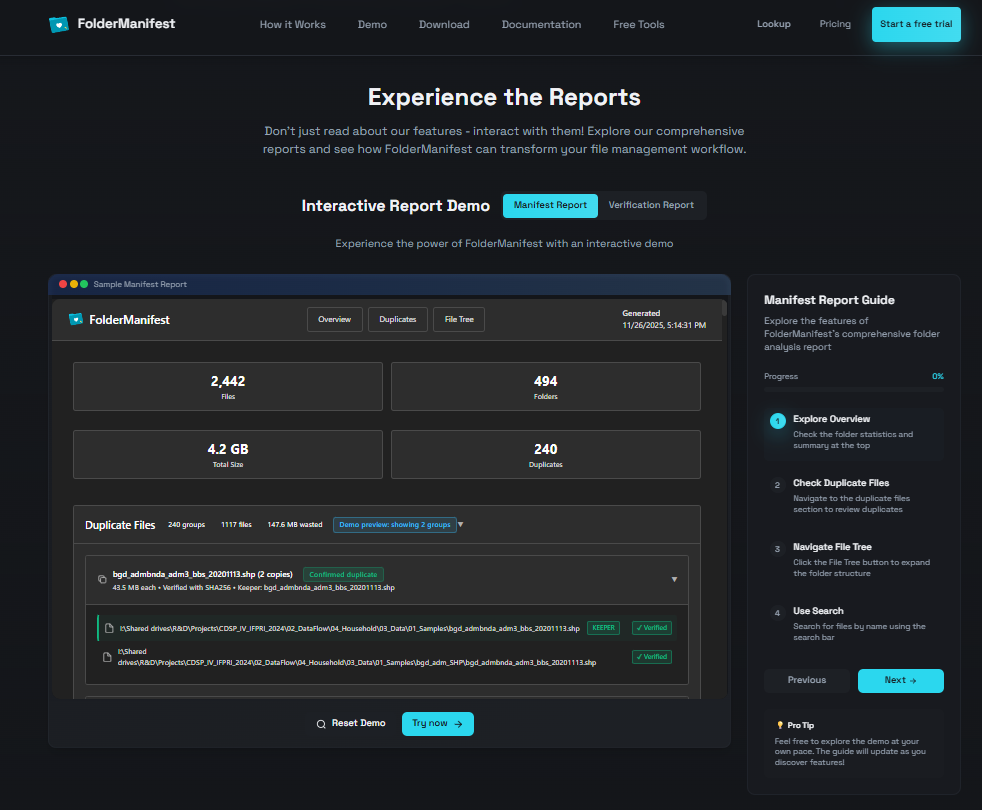Open the Documentation menu item
Image resolution: width=982 pixels, height=810 pixels.
coord(541,24)
